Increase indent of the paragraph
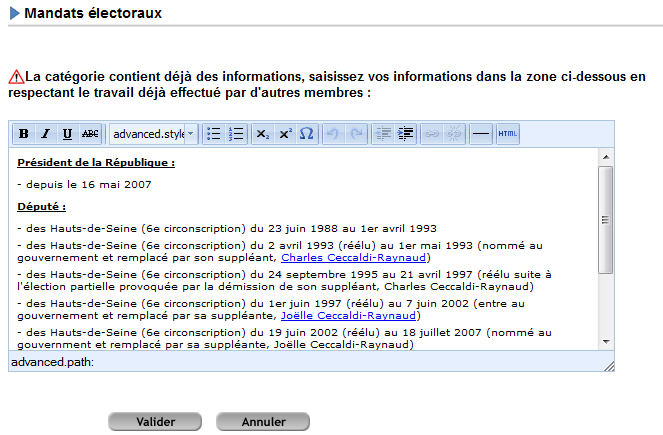This screenshot has height=435, width=663. click(407, 133)
